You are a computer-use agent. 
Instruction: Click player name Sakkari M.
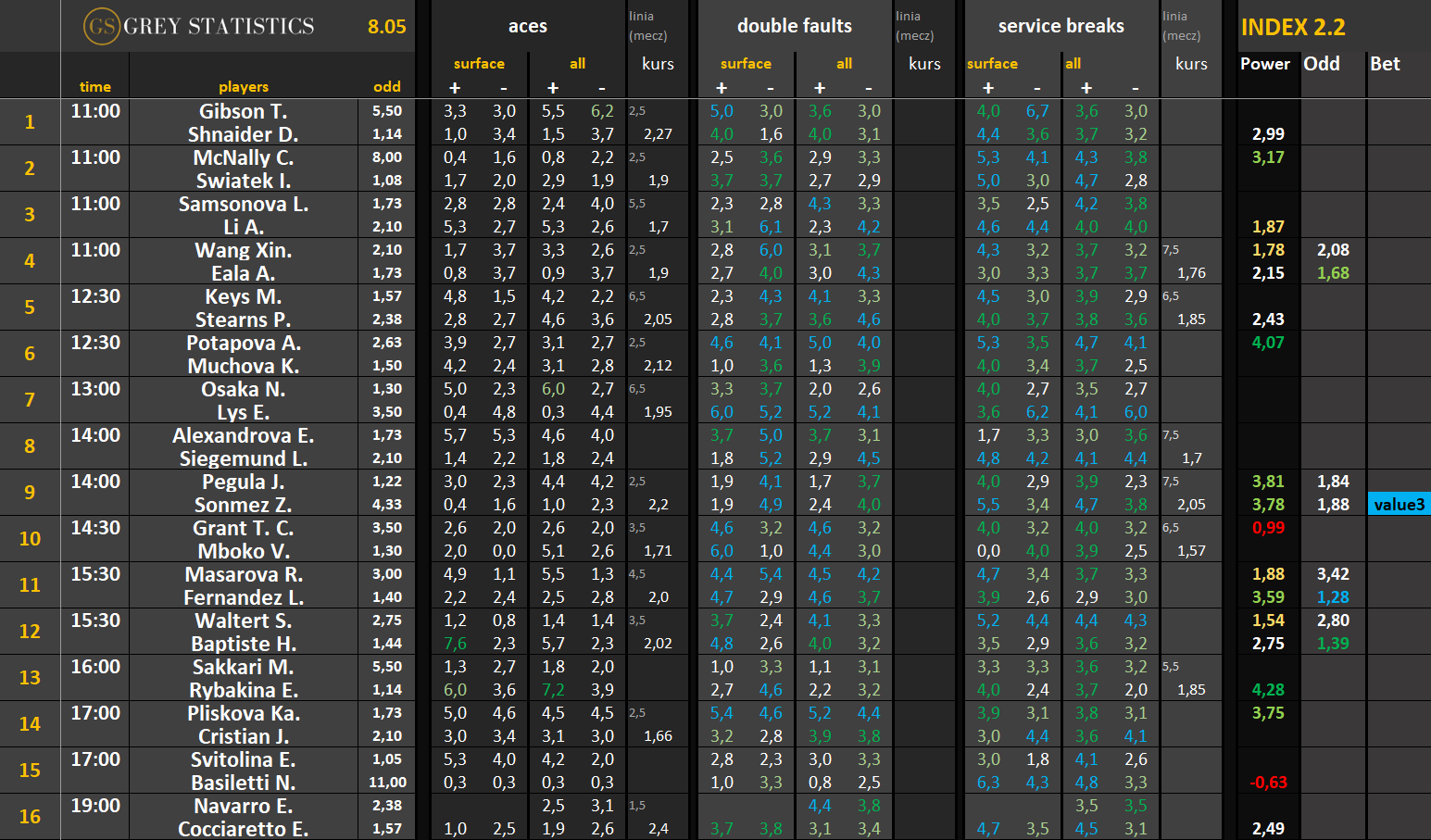point(244,667)
